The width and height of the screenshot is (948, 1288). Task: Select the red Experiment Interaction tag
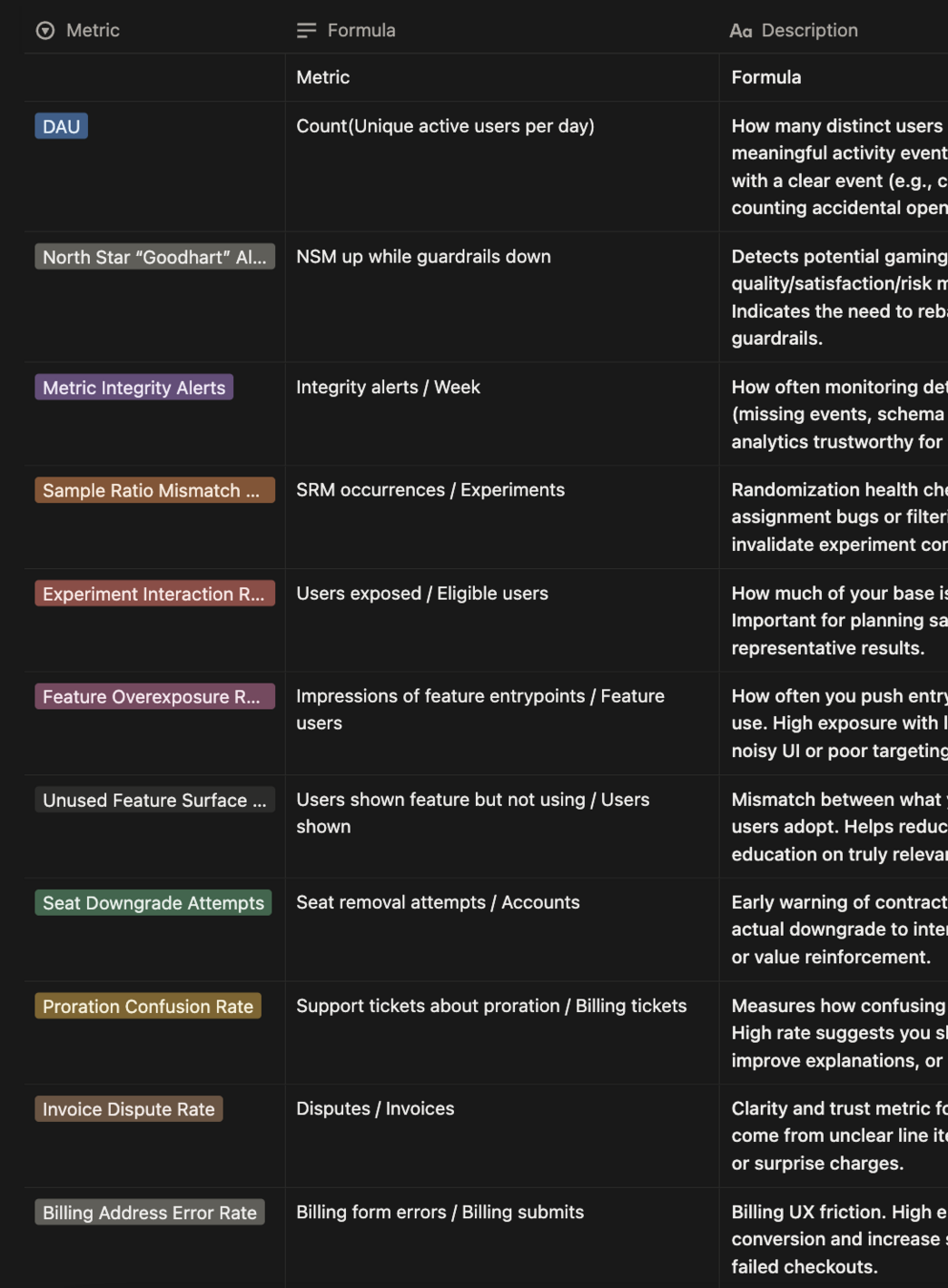pos(154,594)
